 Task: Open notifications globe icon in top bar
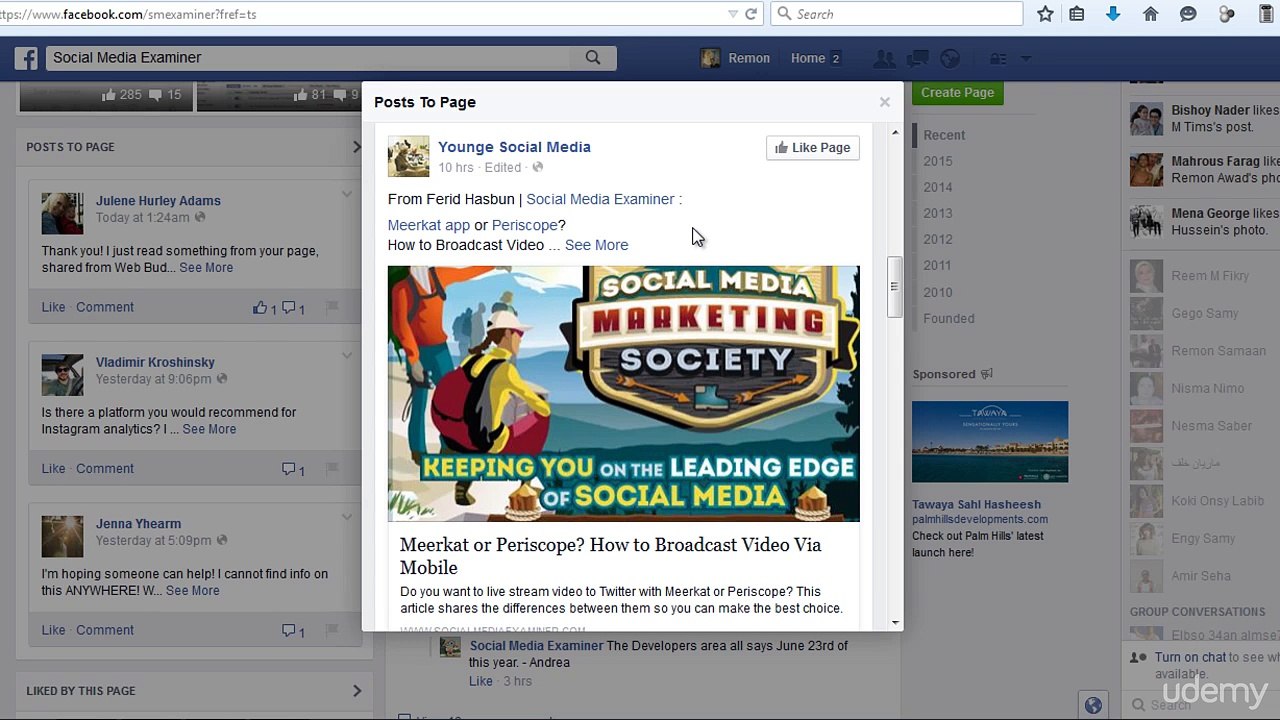point(950,59)
